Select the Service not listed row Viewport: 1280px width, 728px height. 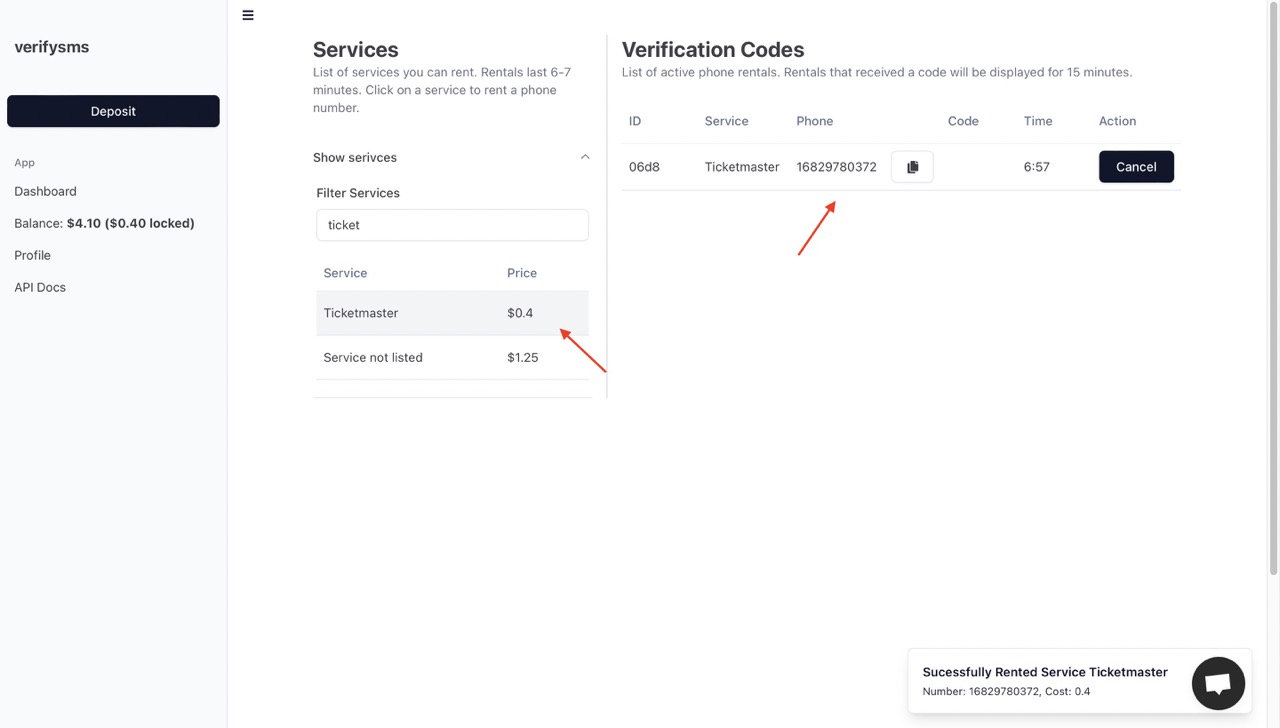click(x=452, y=357)
